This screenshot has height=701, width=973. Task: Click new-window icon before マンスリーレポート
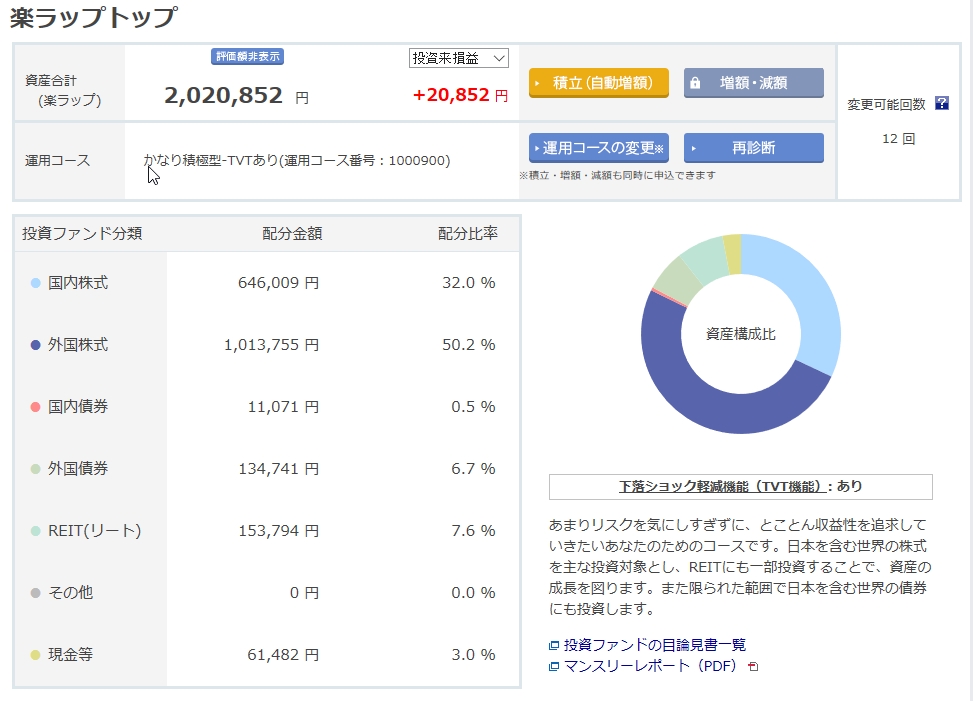click(554, 667)
